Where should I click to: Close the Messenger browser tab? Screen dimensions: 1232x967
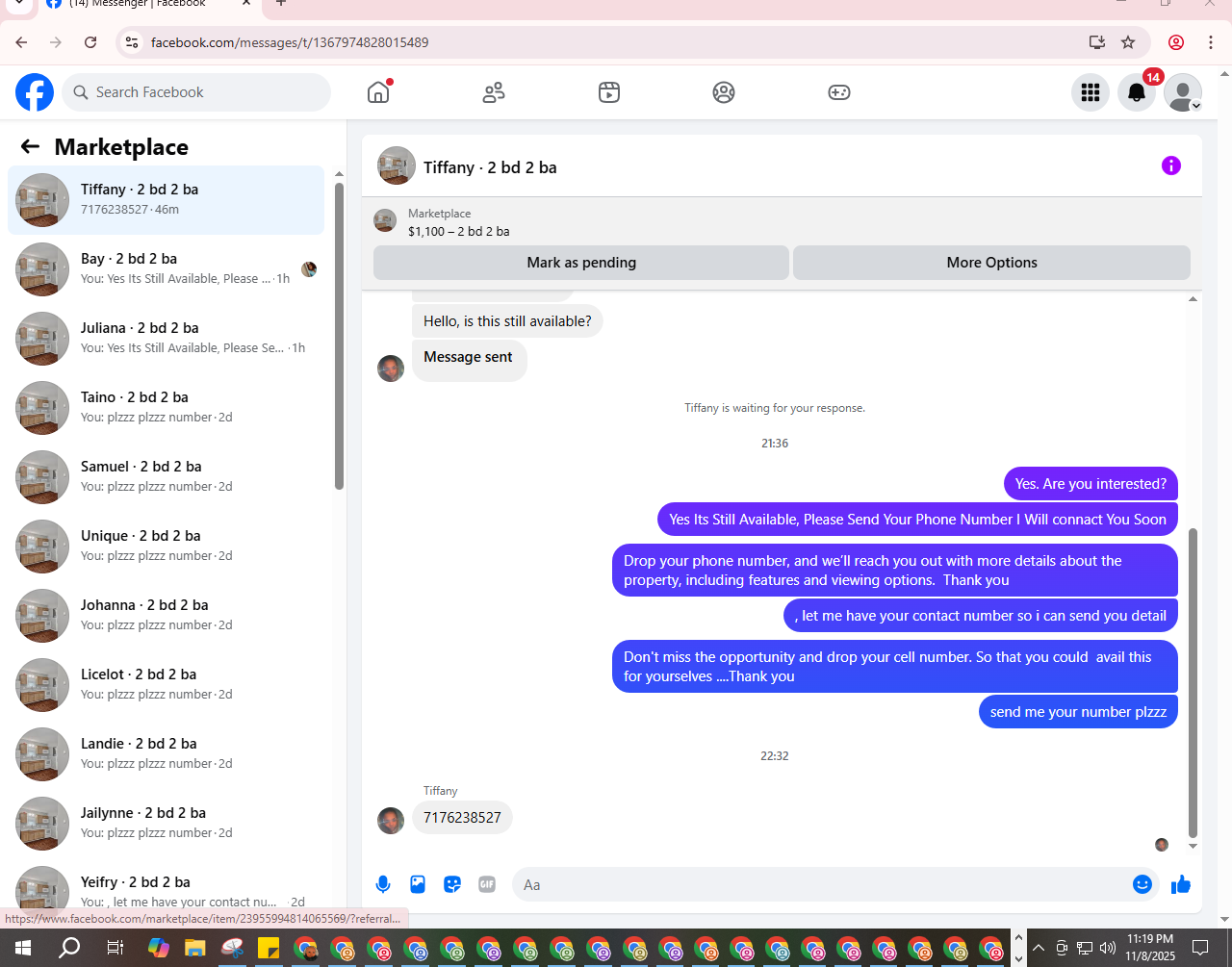pyautogui.click(x=246, y=4)
